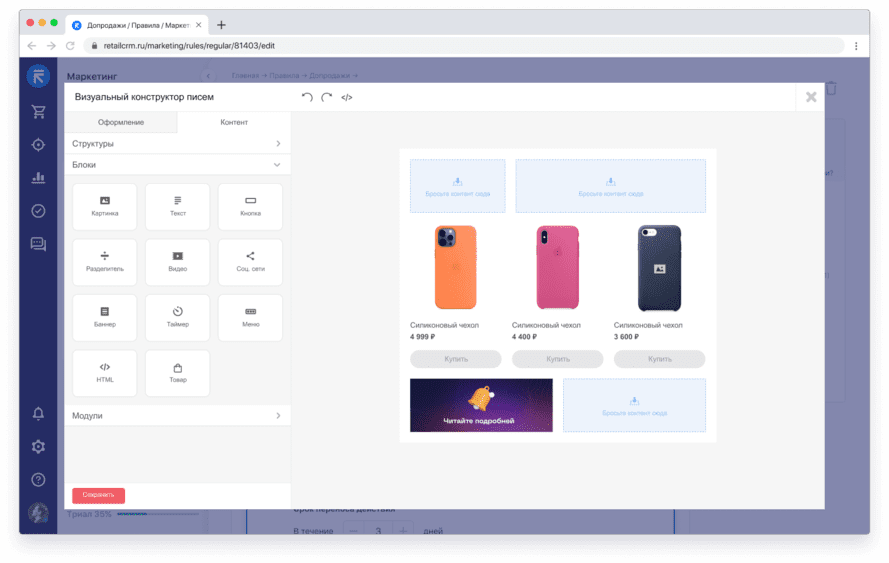Close the Допродажи browser tab

[198, 25]
